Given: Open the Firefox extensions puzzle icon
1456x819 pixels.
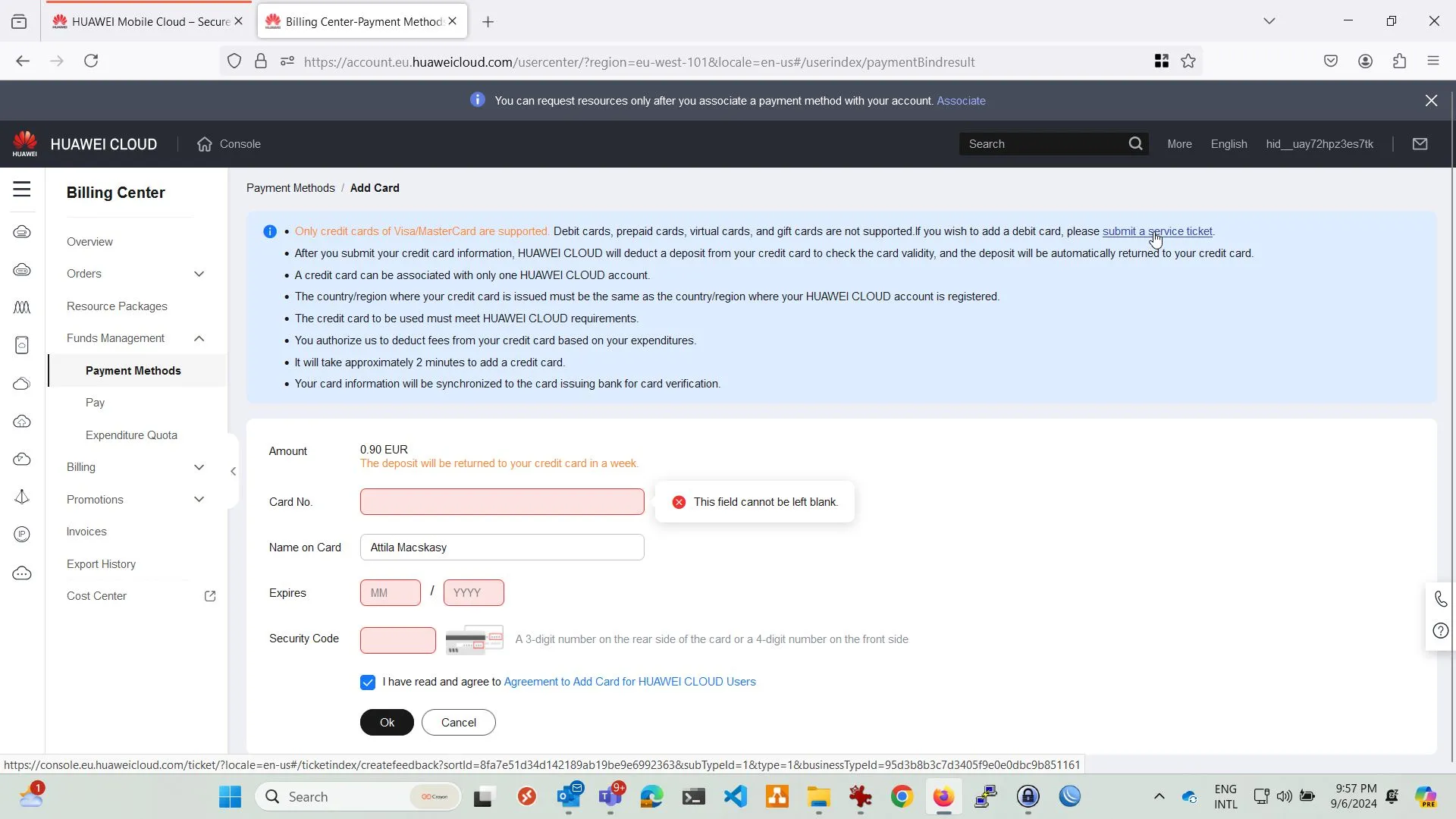Looking at the screenshot, I should (x=1399, y=61).
